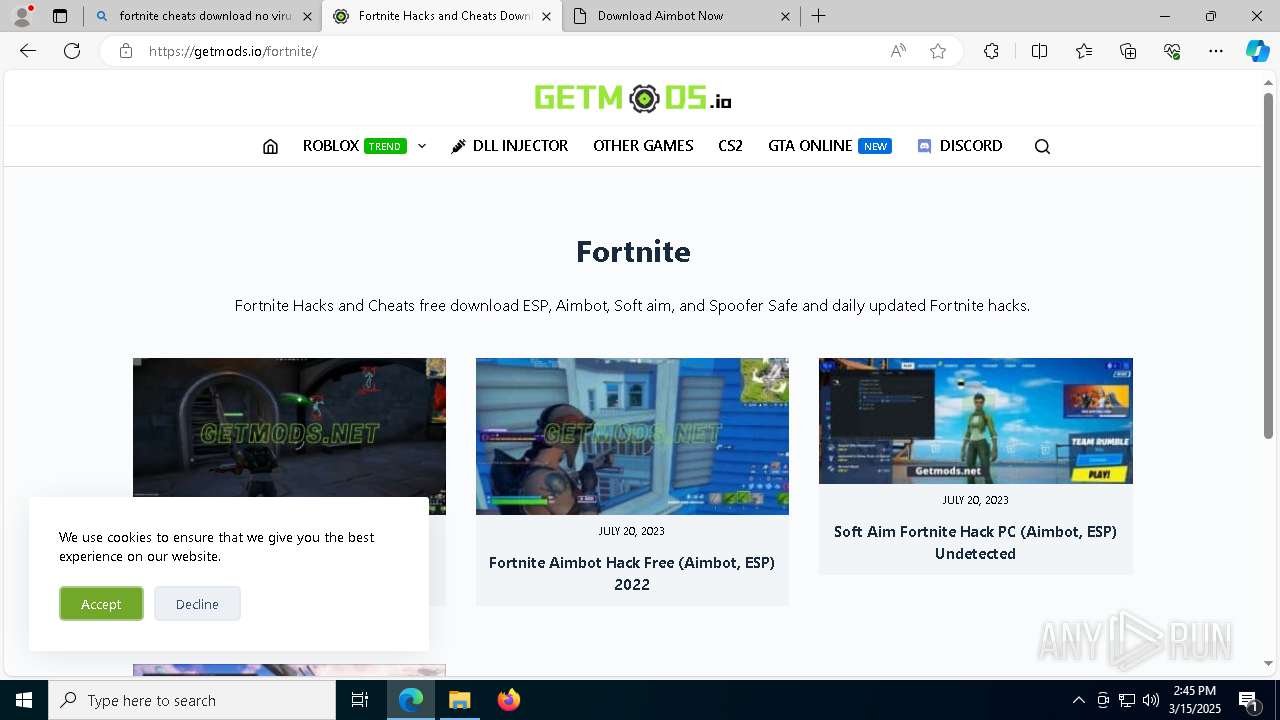Viewport: 1280px width, 720px height.
Task: Open the browser profile icon
Action: (x=22, y=16)
